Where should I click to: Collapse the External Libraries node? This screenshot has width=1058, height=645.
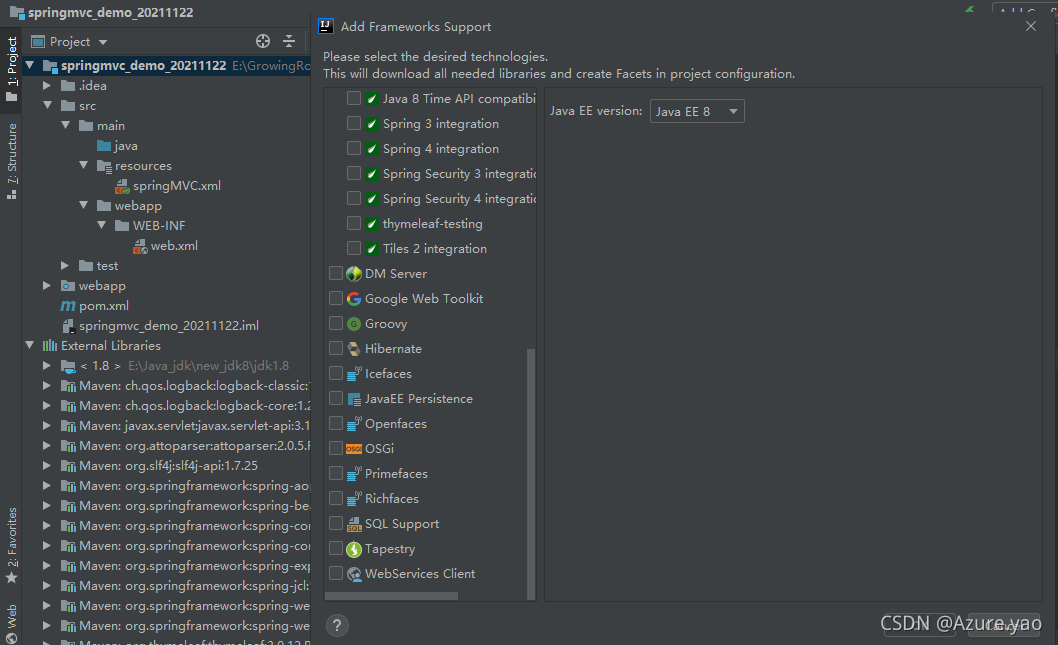tap(29, 345)
